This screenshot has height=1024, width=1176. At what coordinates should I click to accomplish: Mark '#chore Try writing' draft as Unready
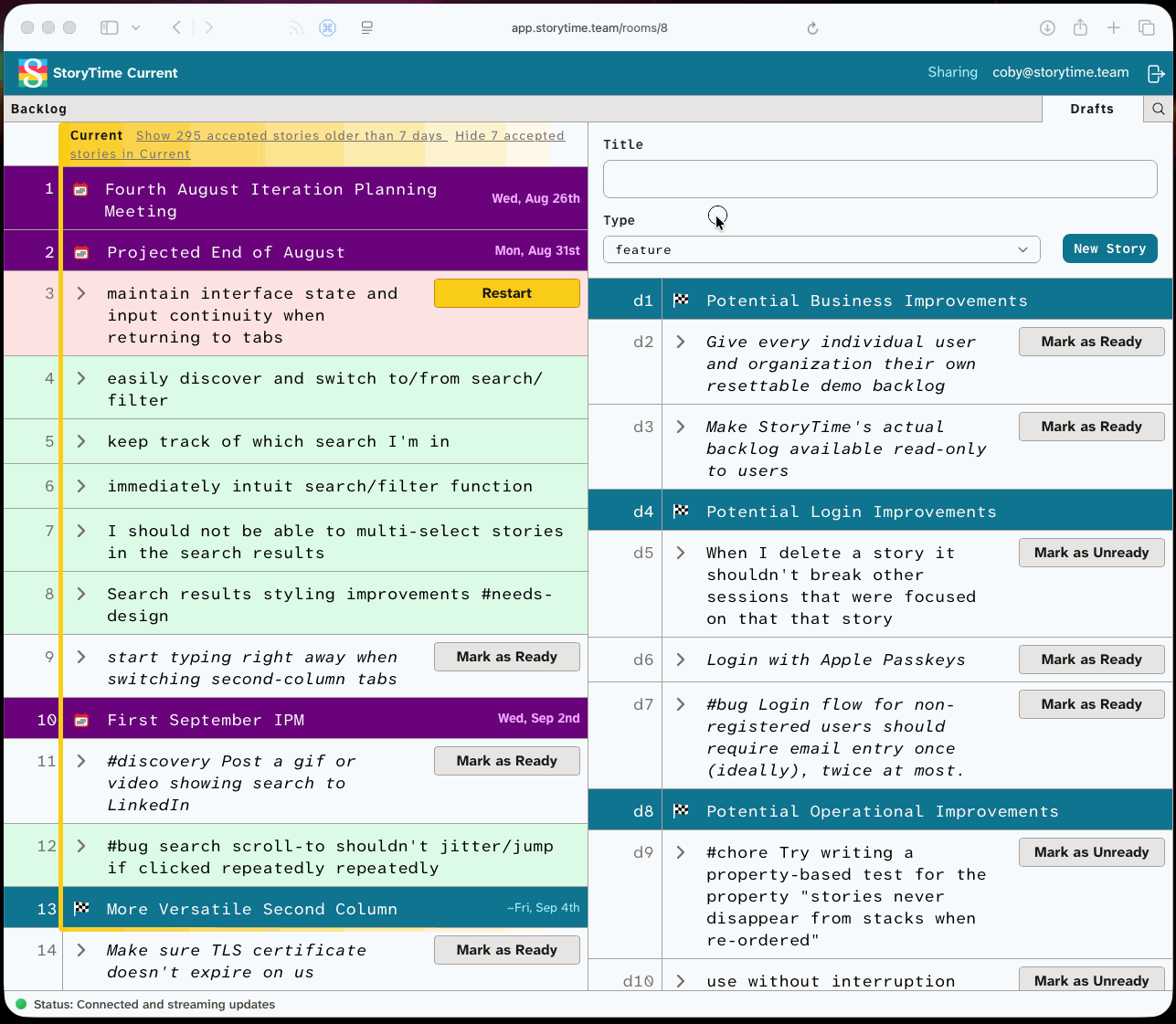1092,852
